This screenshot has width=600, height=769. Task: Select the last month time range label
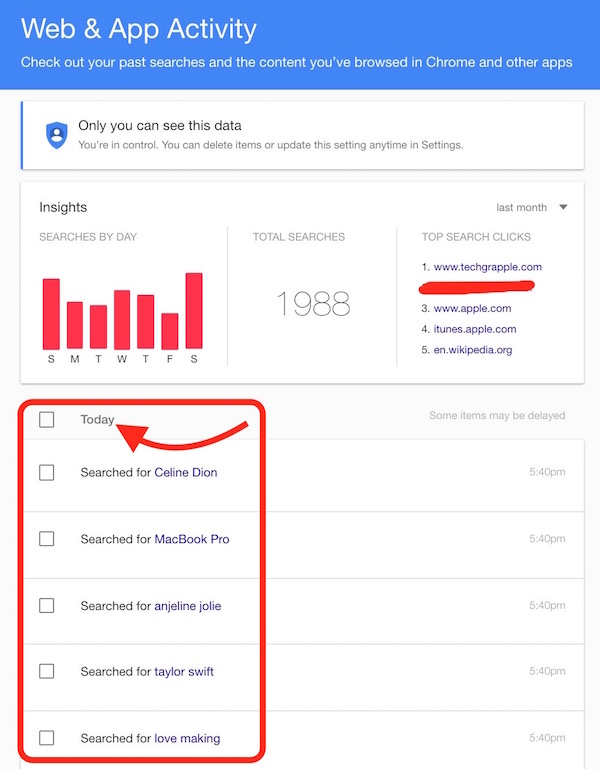click(x=521, y=207)
